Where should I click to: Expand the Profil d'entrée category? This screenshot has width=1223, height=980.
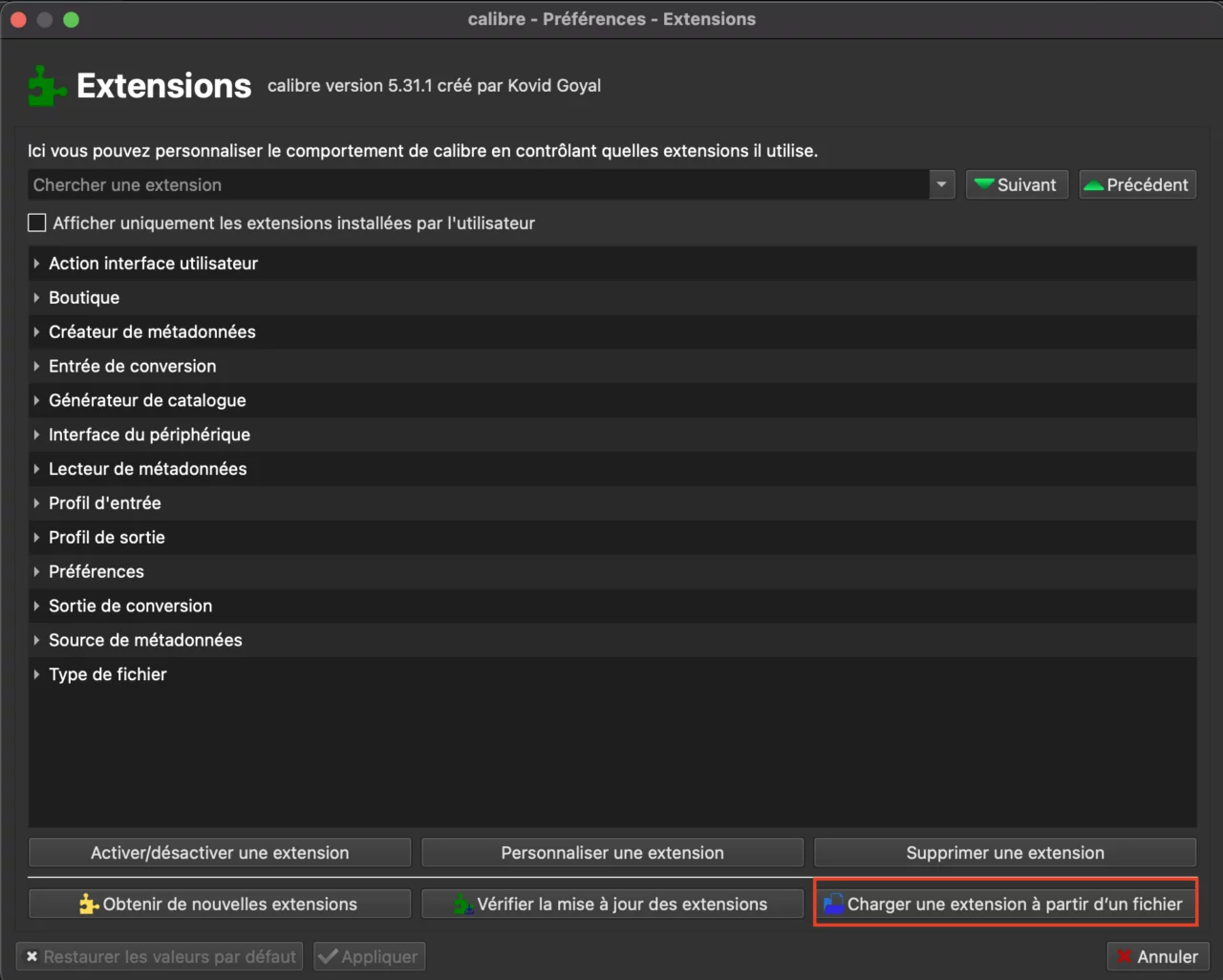[x=36, y=503]
